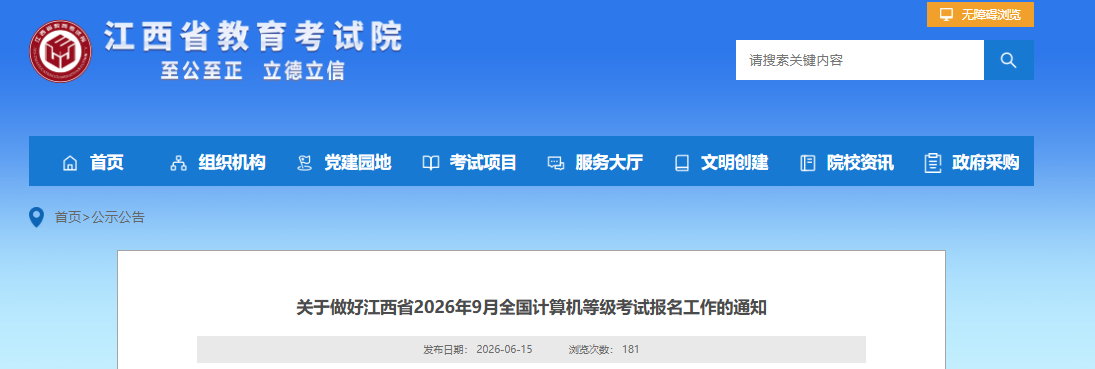Open the 首页 navigation menu item
Screen dimensions: 1095x369
[107, 164]
